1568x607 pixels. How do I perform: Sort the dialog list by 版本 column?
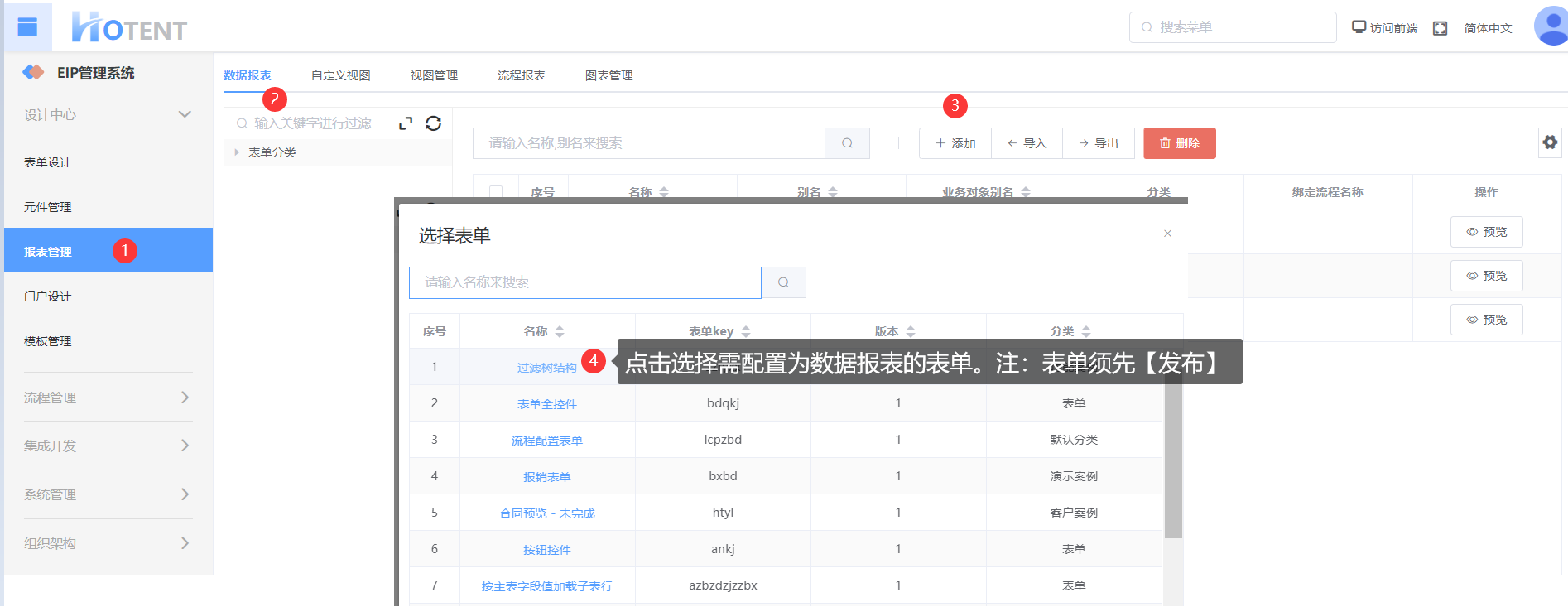pyautogui.click(x=911, y=331)
